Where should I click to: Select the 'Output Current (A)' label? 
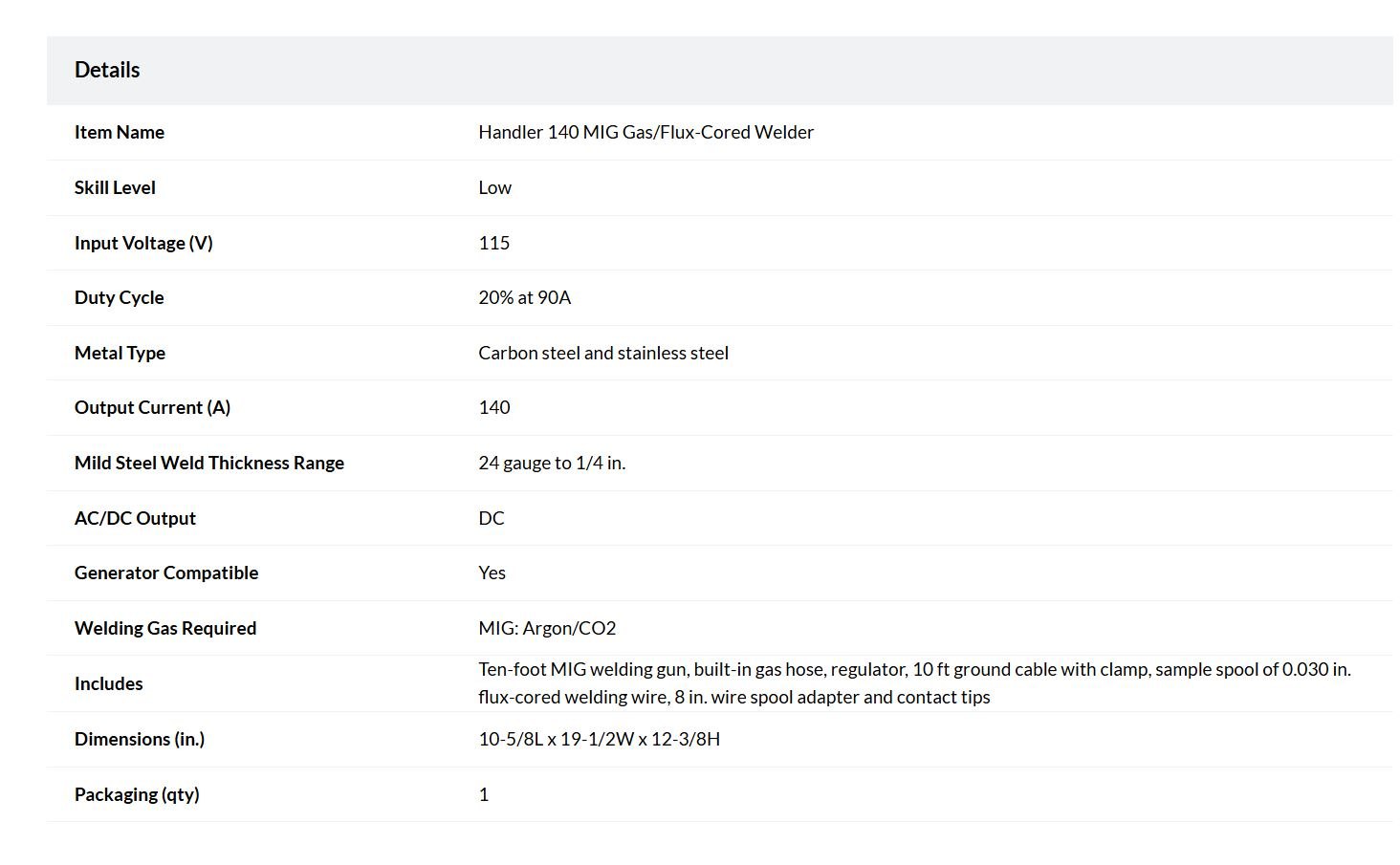[x=152, y=407]
